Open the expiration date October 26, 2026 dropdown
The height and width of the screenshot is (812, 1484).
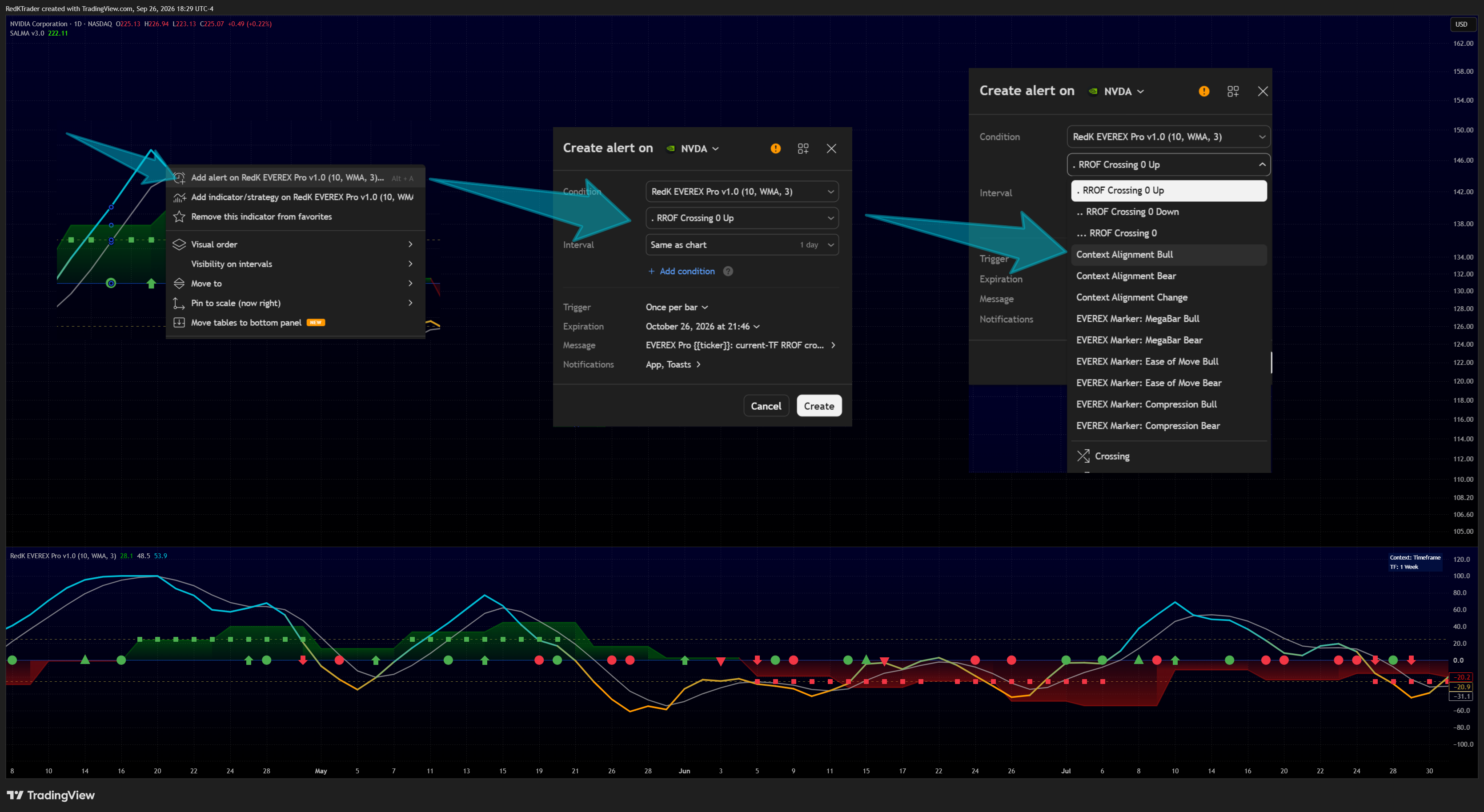tap(703, 327)
